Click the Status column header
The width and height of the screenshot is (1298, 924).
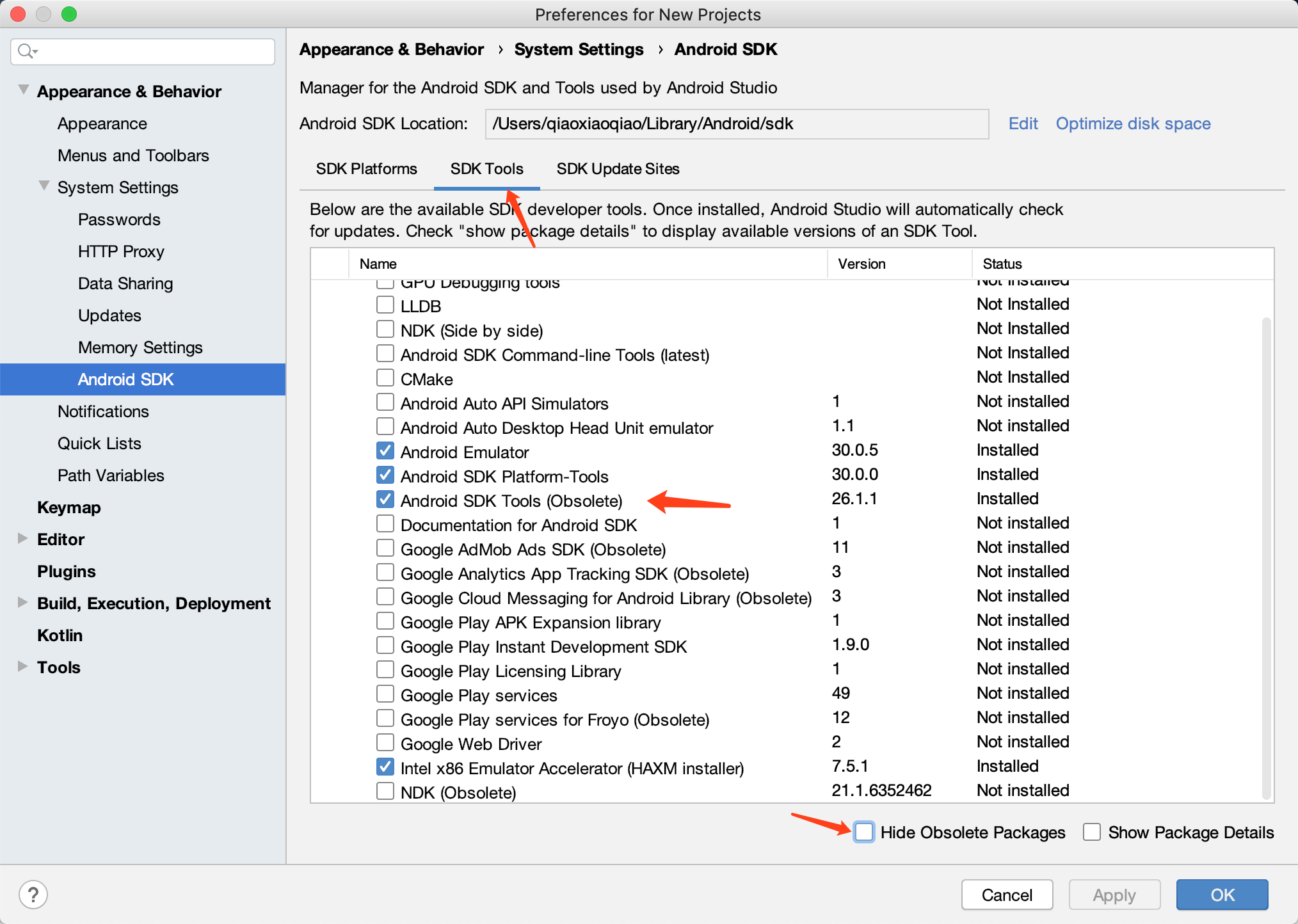(x=1123, y=264)
